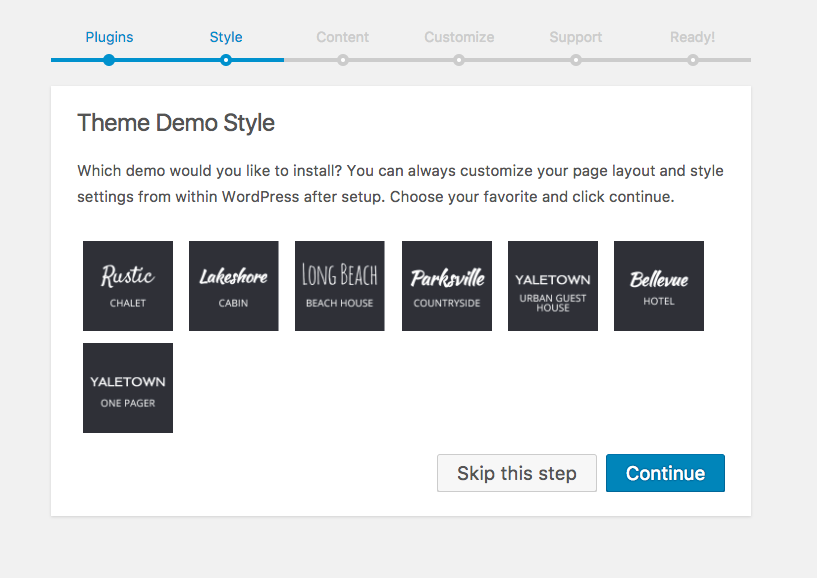This screenshot has height=578, width=817.
Task: Open the Customize step label
Action: pos(459,37)
